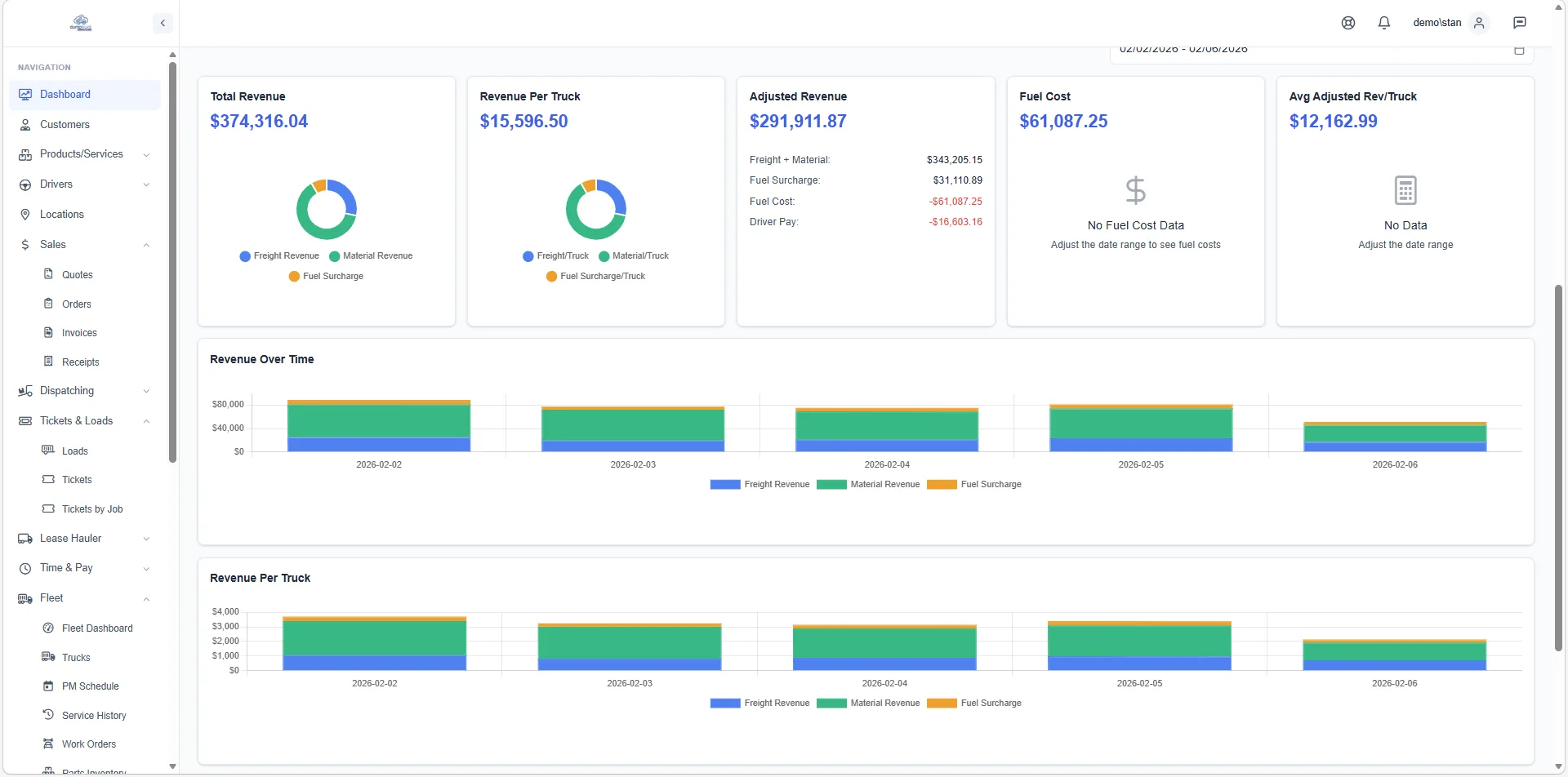This screenshot has width=1568, height=777.
Task: Open the notifications bell icon
Action: [1383, 22]
